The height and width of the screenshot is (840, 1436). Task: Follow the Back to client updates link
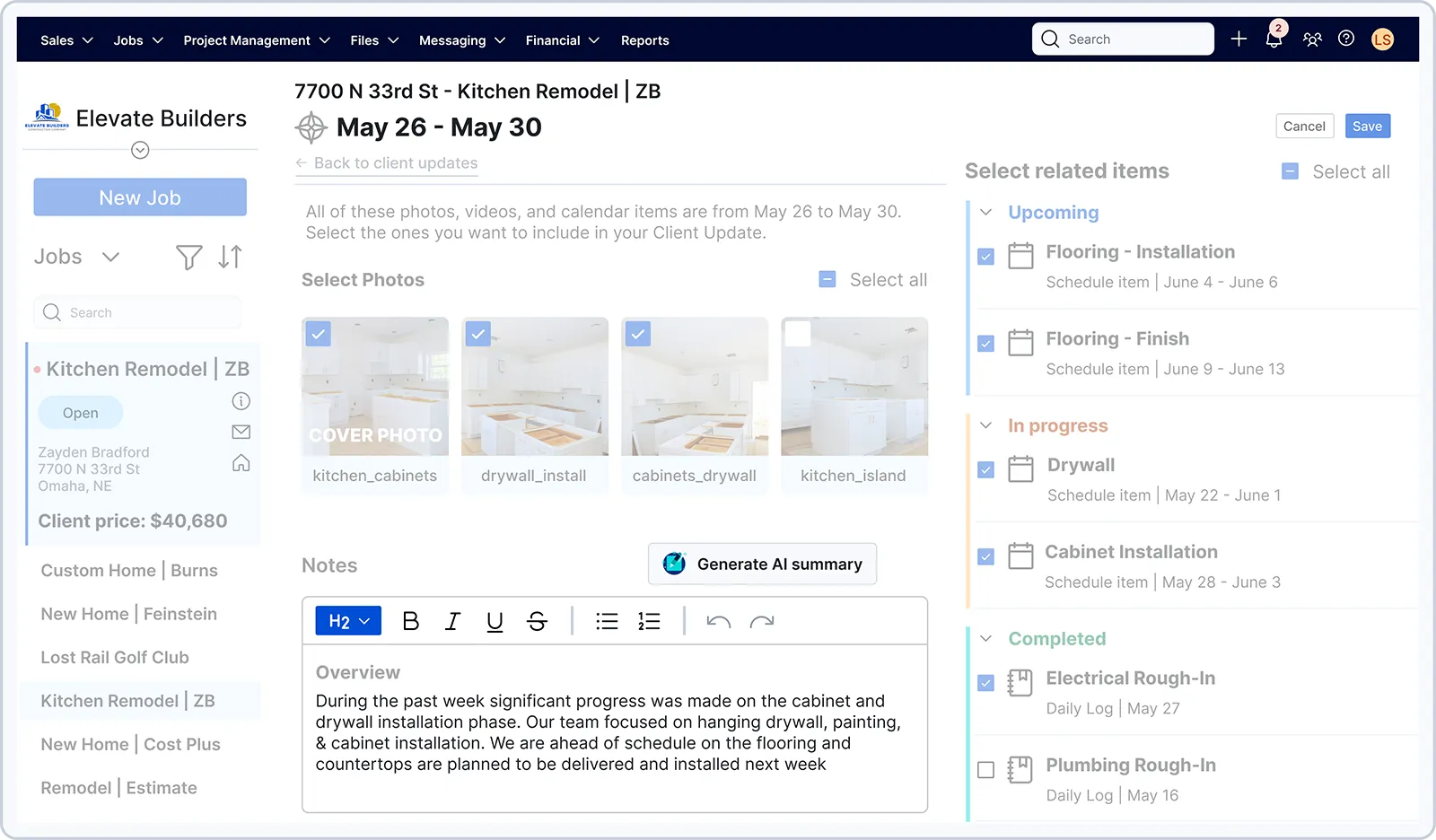tap(395, 163)
